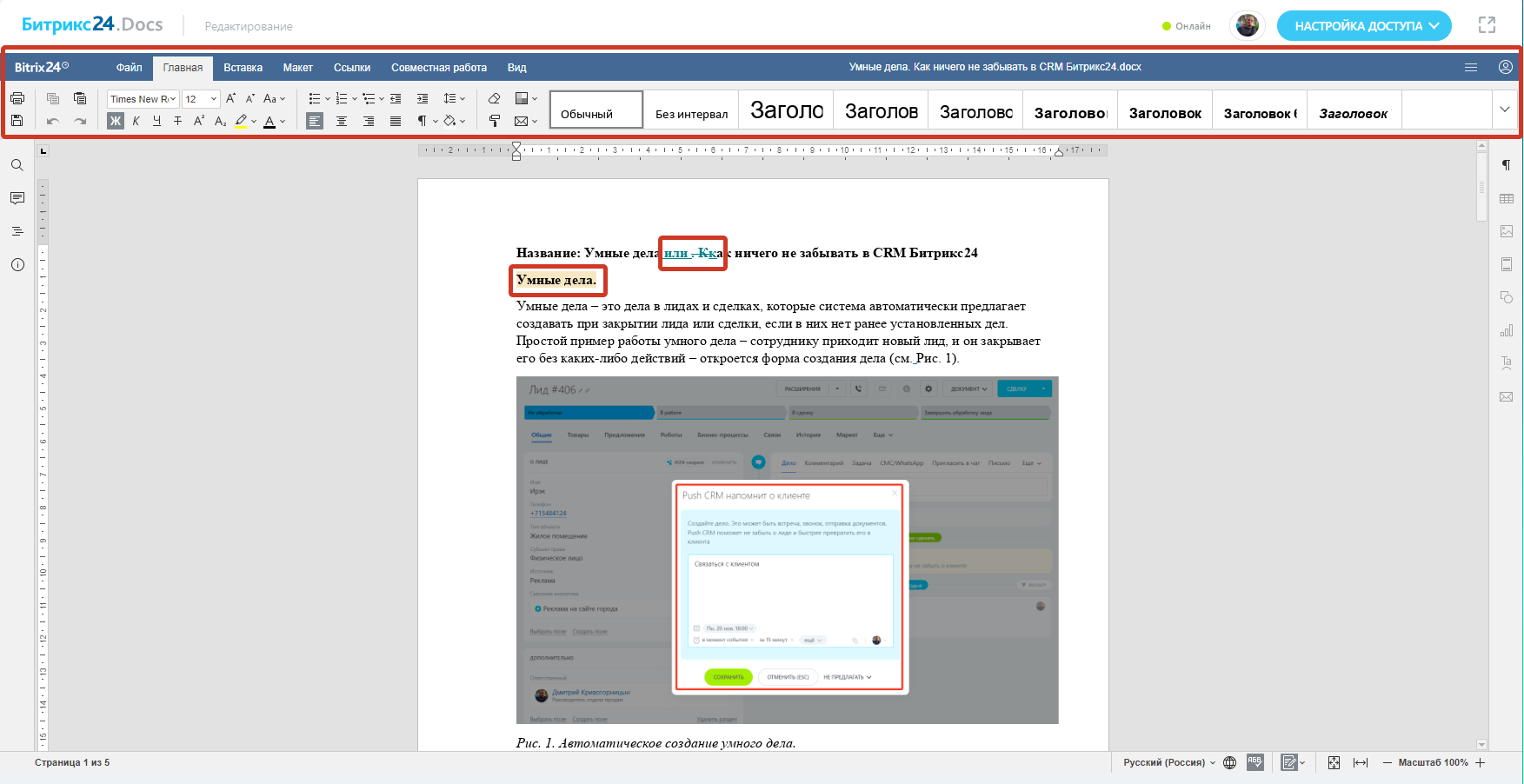Viewport: 1524px width, 784px height.
Task: Zoom in with the plus button
Action: (1481, 762)
